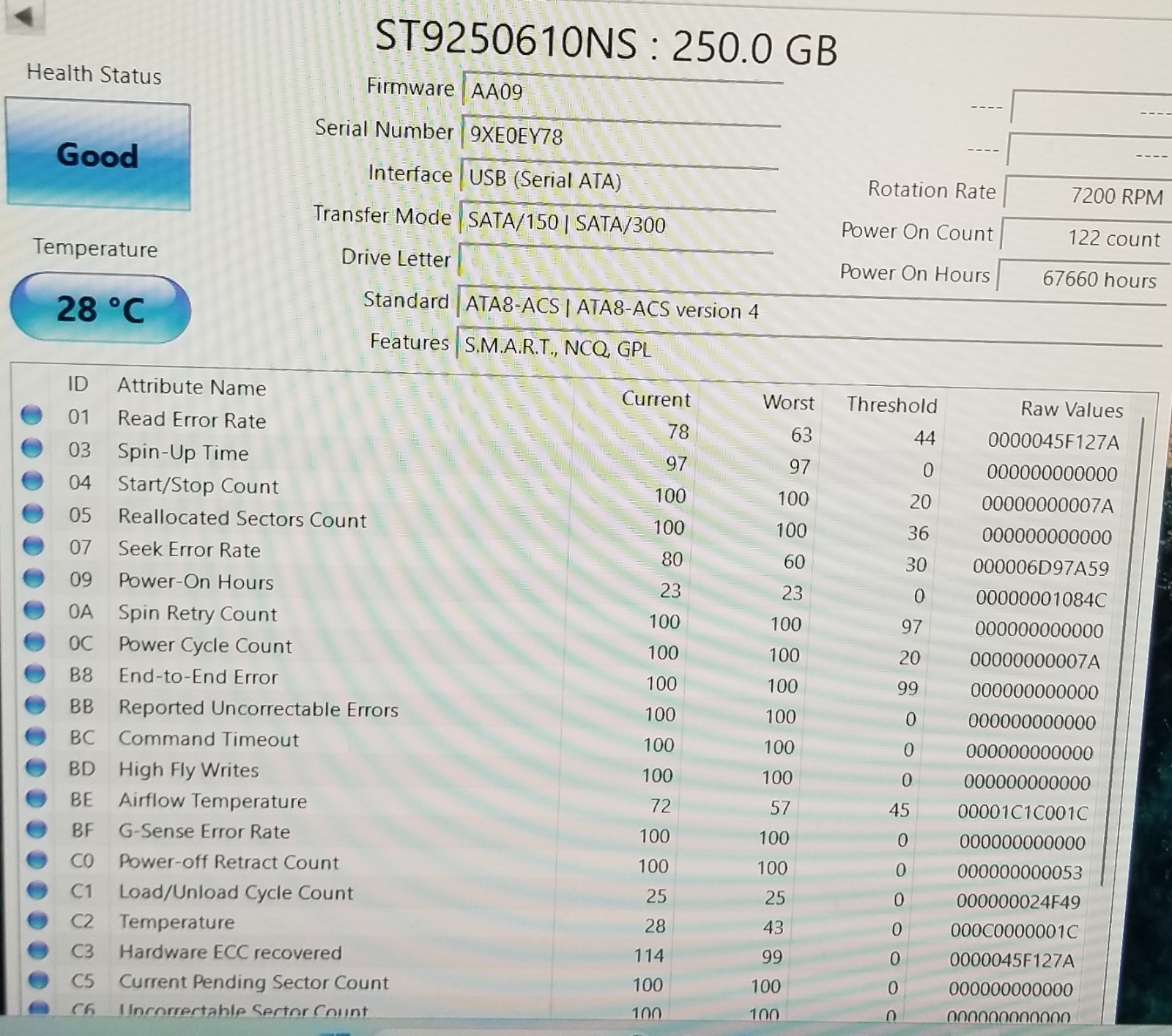Click the status orb for Reported Uncorrectable Errors
The height and width of the screenshot is (1036, 1172).
coord(35,705)
